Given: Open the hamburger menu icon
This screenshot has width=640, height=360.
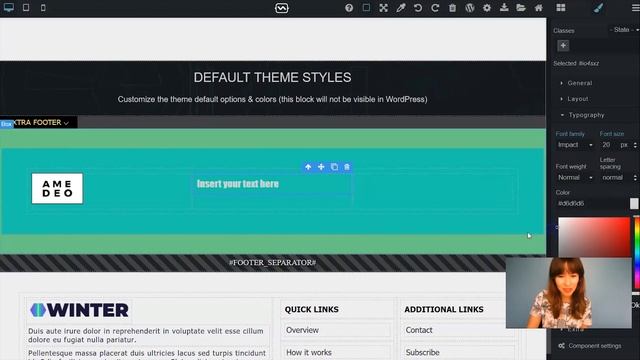Looking at the screenshot, I should [636, 8].
